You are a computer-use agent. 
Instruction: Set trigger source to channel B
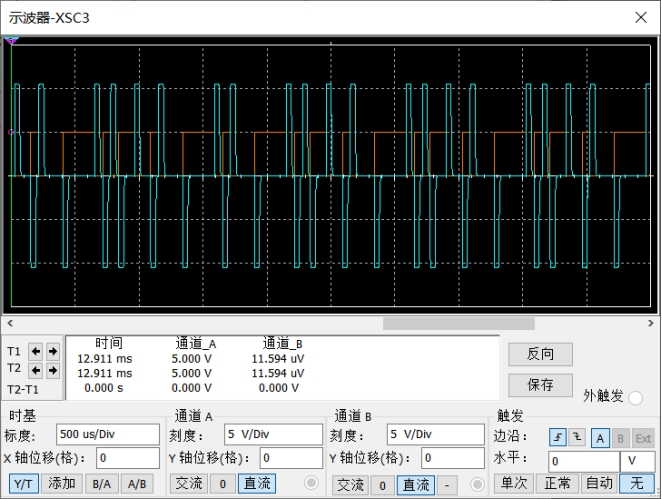click(x=620, y=438)
